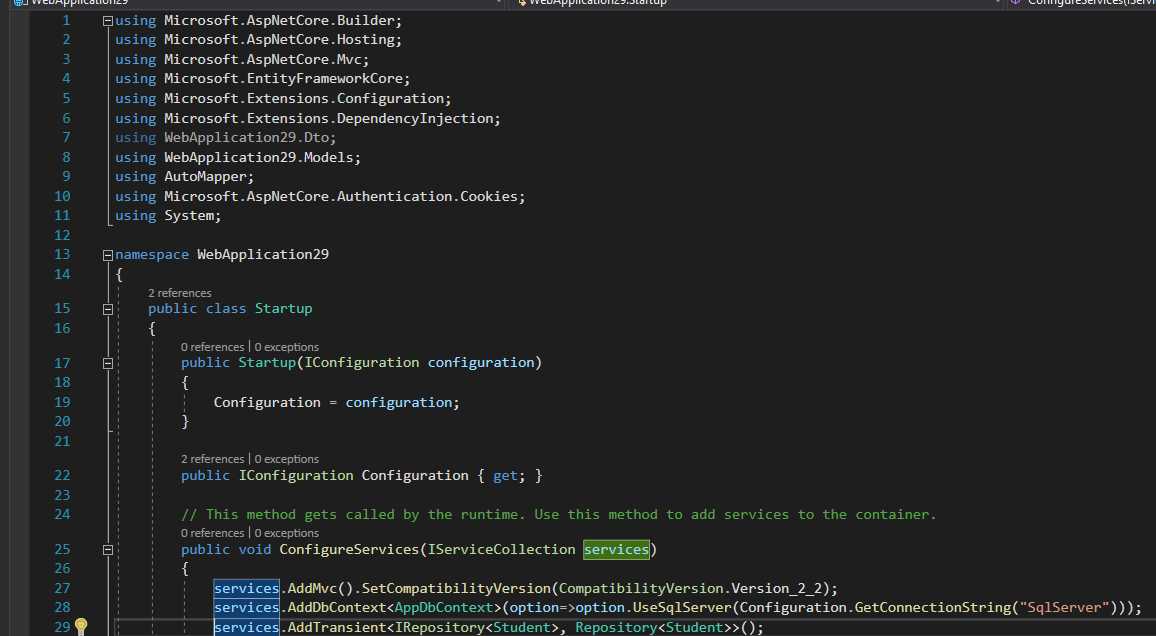
Task: Click 'UseSqlServer' on line 28
Action: pyautogui.click(x=682, y=607)
